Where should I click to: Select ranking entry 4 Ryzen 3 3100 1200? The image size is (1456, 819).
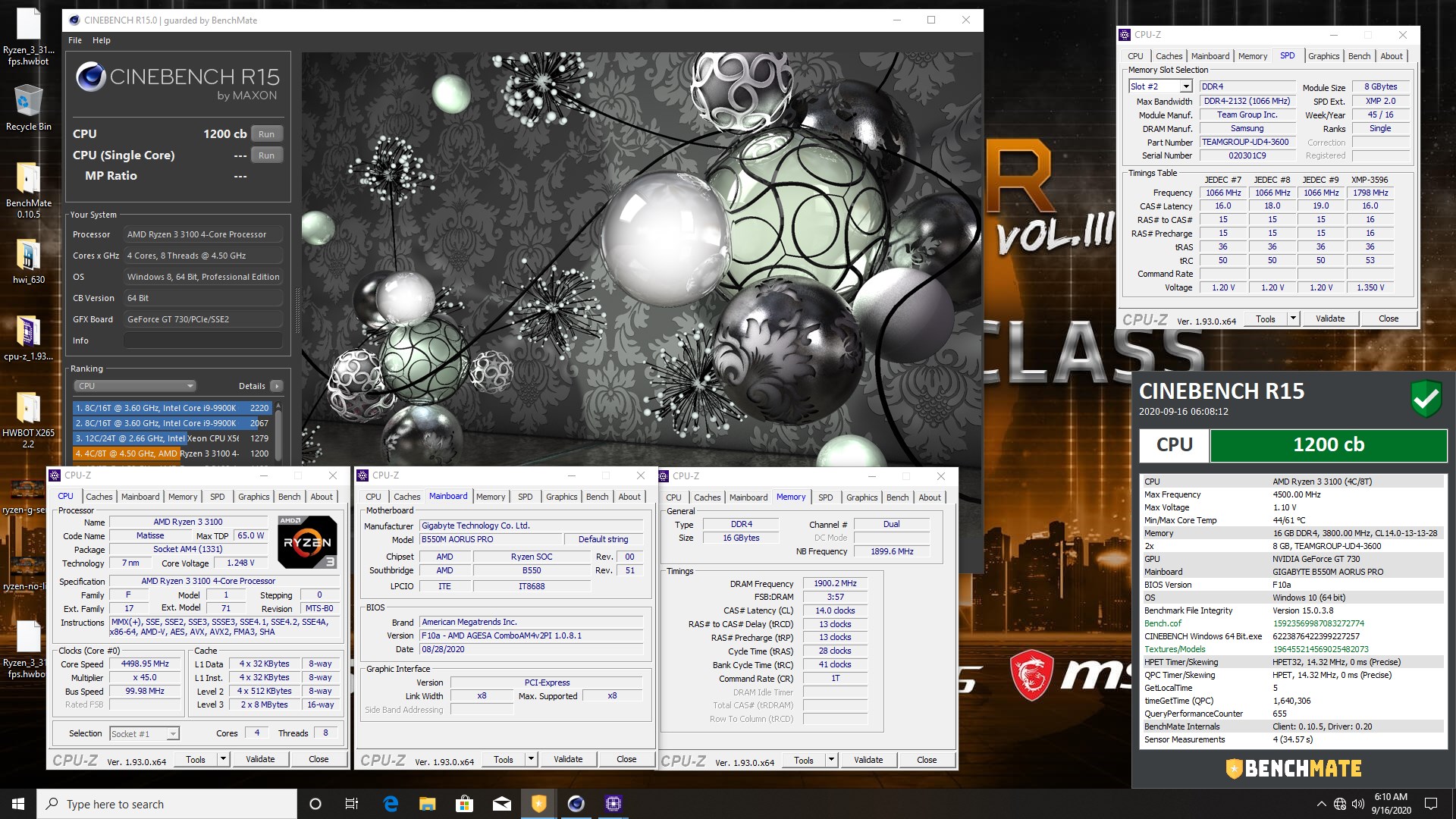pyautogui.click(x=172, y=453)
